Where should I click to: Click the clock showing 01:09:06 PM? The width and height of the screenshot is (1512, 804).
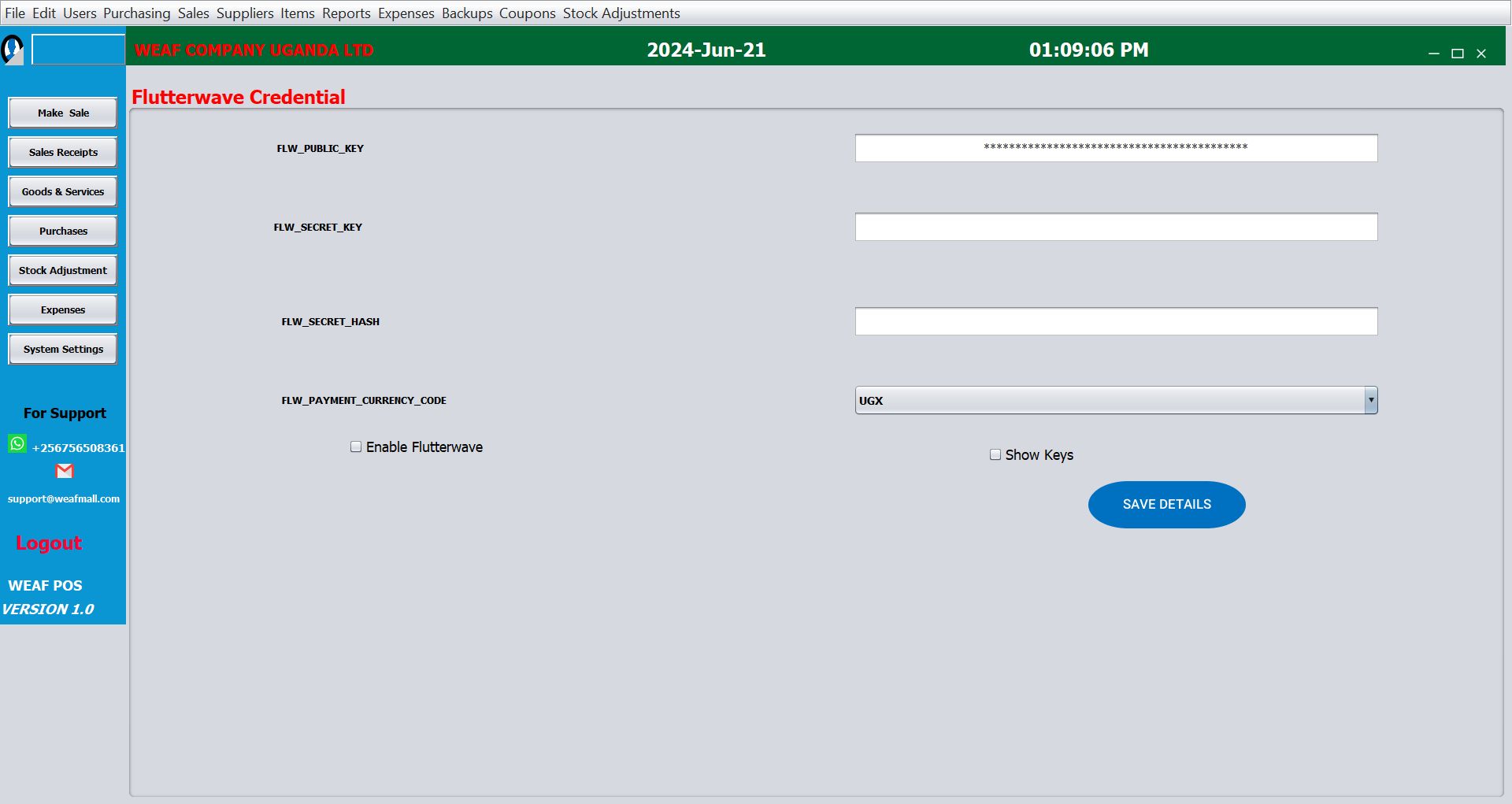1088,50
